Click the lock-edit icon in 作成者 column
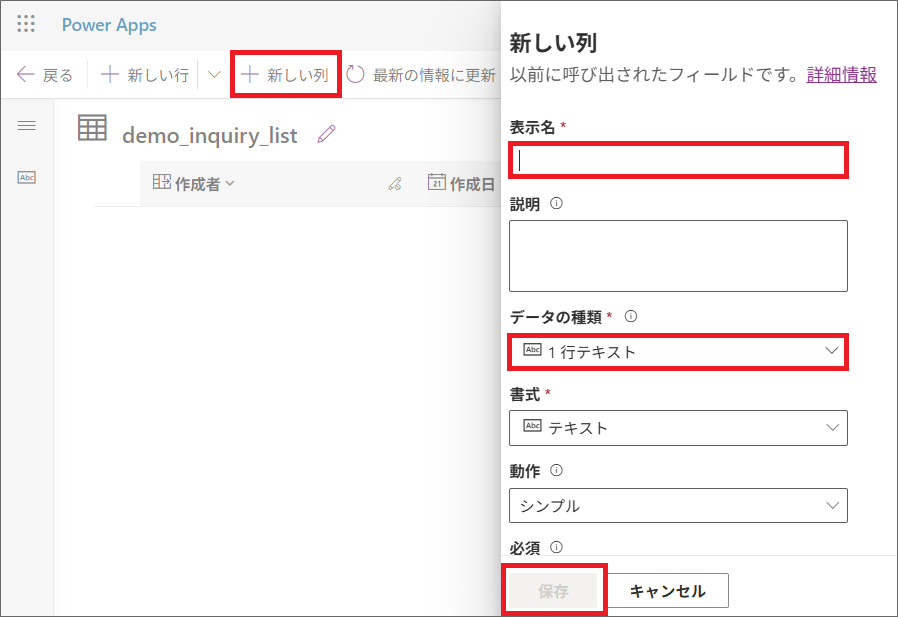Screen dimensions: 898x617 tap(395, 184)
